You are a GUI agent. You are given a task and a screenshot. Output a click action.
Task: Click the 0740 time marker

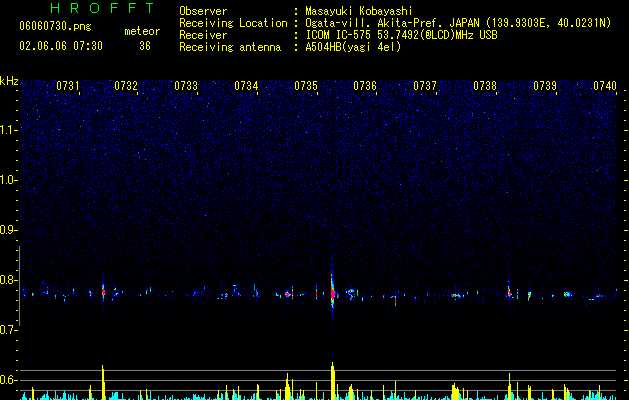tap(605, 86)
